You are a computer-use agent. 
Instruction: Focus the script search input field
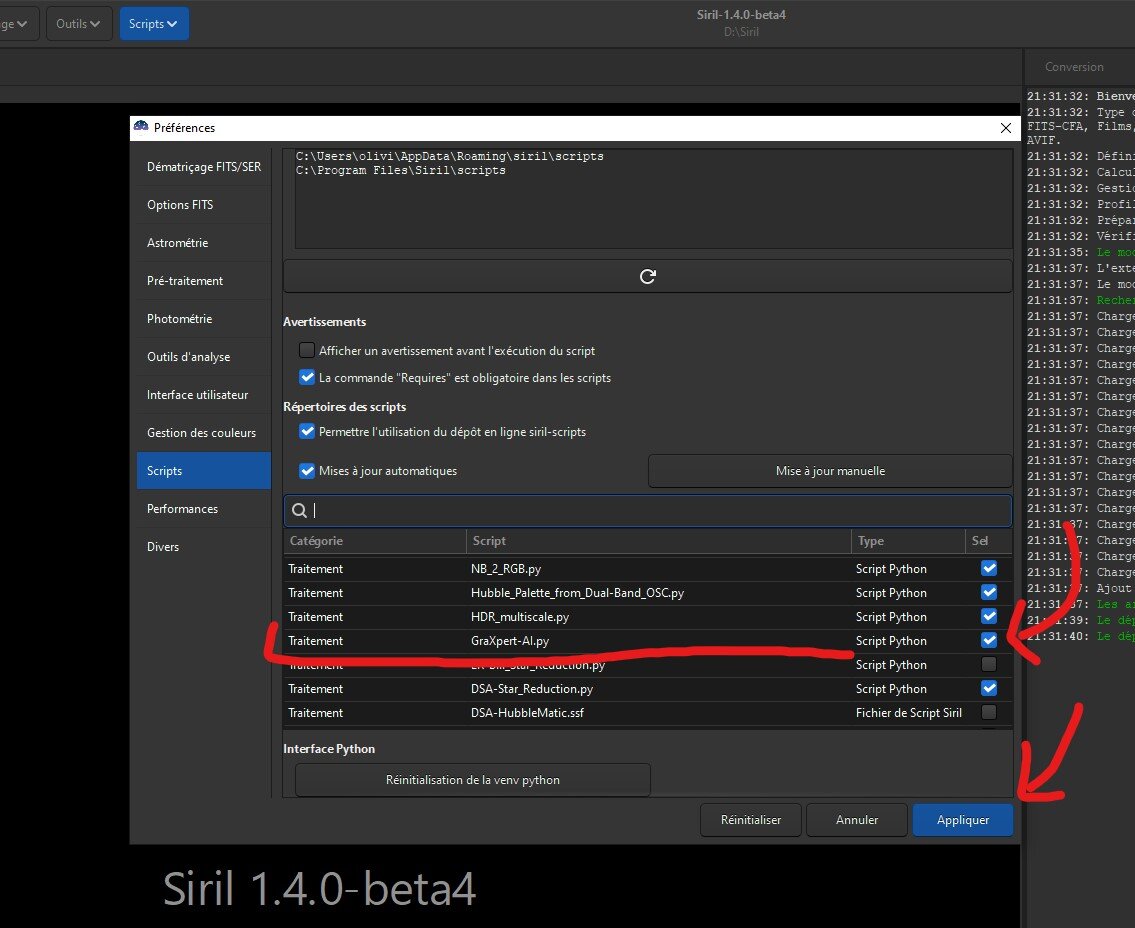click(648, 510)
